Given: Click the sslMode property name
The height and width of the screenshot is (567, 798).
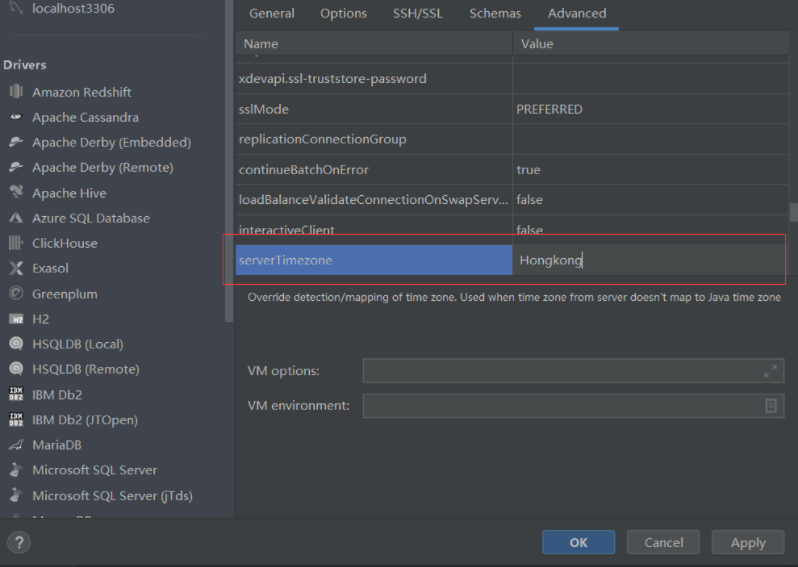Looking at the screenshot, I should 264,109.
